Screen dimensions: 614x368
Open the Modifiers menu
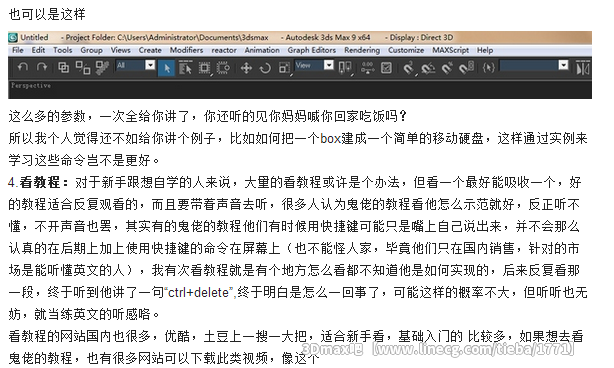(186, 50)
